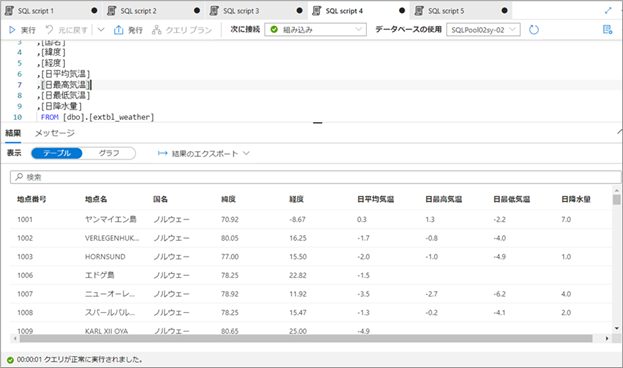Open the SQLPool02sy-02 database dropdown

[483, 29]
